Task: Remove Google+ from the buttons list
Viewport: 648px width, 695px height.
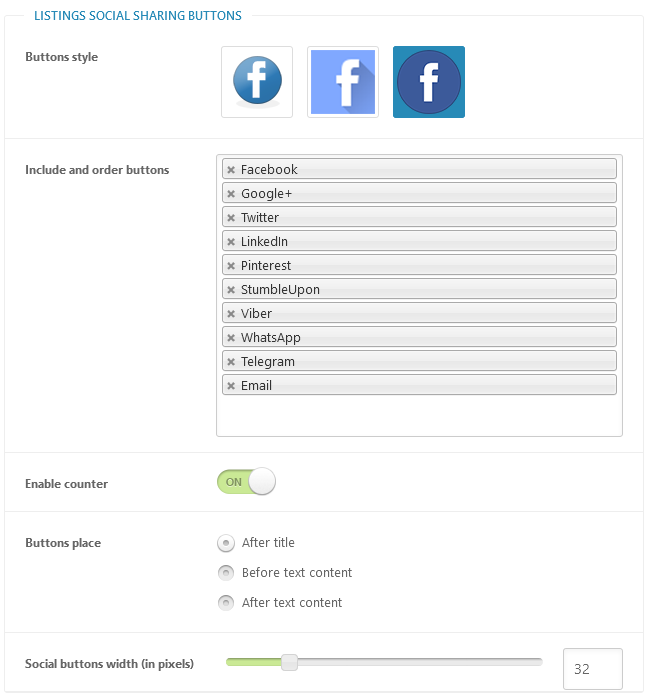Action: click(x=231, y=194)
